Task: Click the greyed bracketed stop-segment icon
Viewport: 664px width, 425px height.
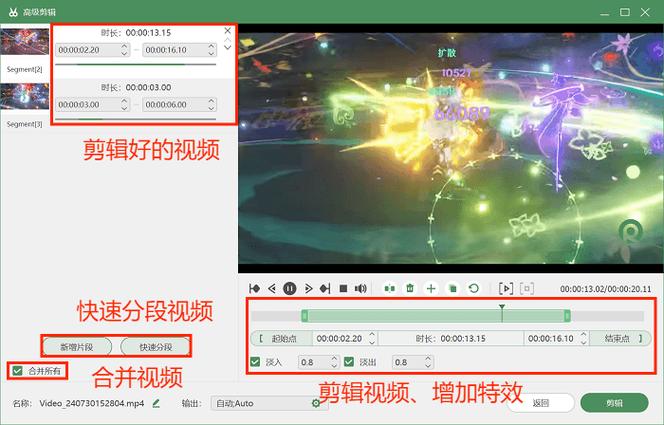Action: click(527, 289)
